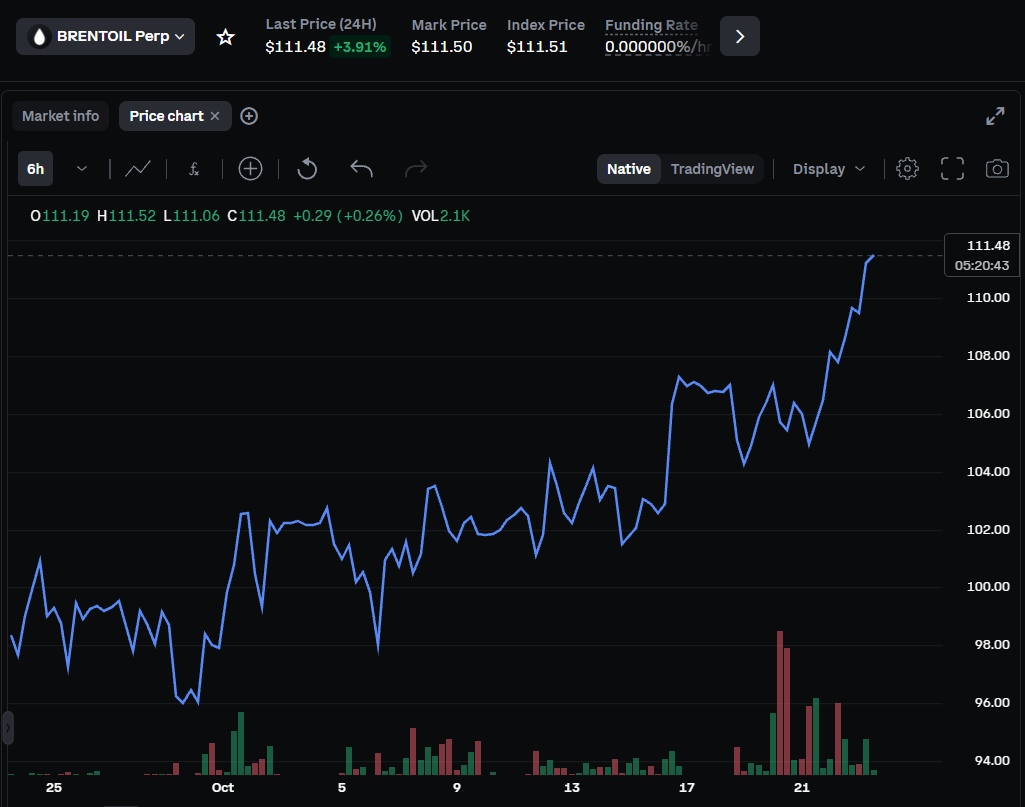Show more market stats with right arrow

pyautogui.click(x=739, y=36)
